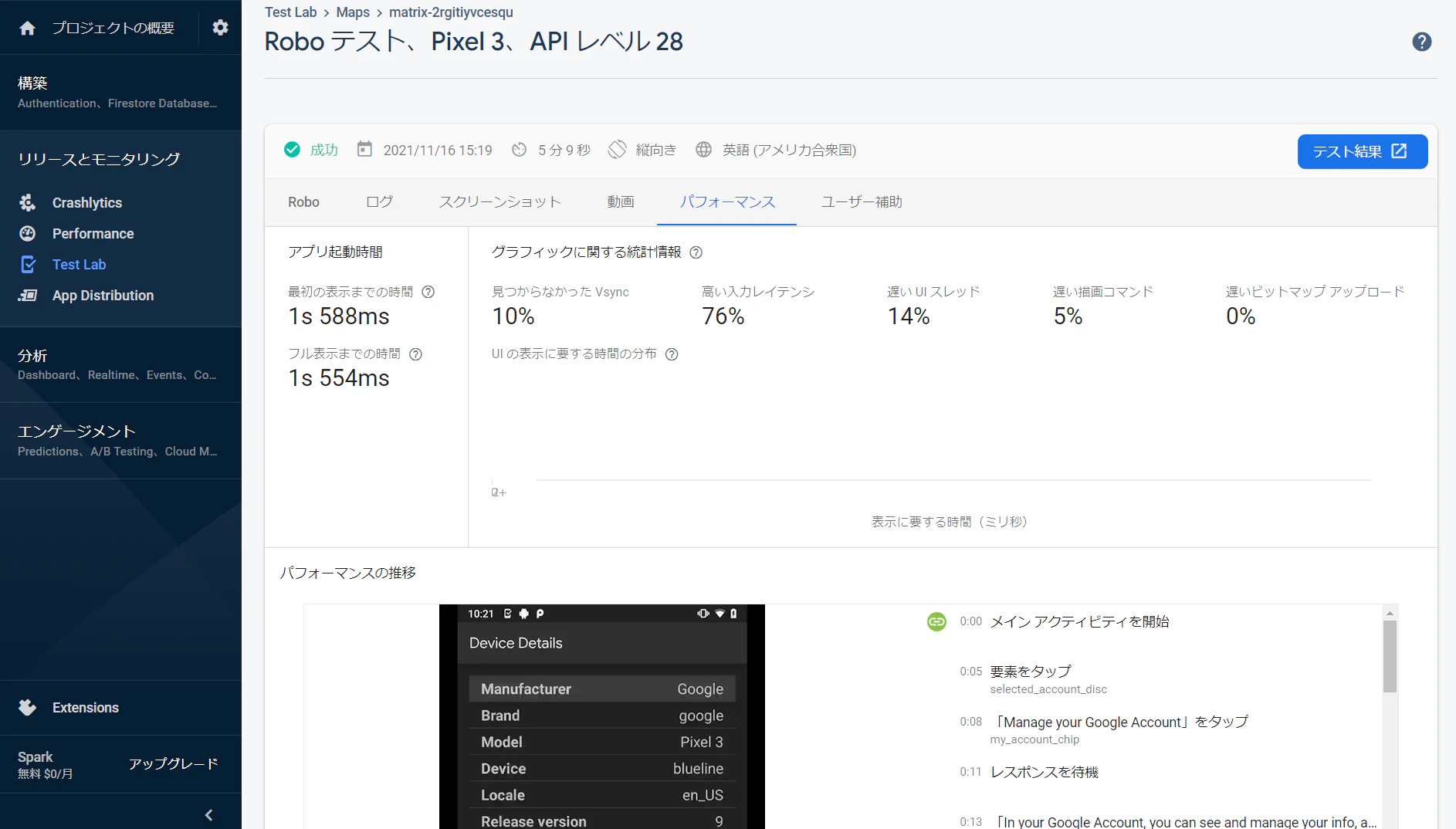Click the green link icon at 0:00 event
Screen dimensions: 1456x829
click(x=936, y=621)
